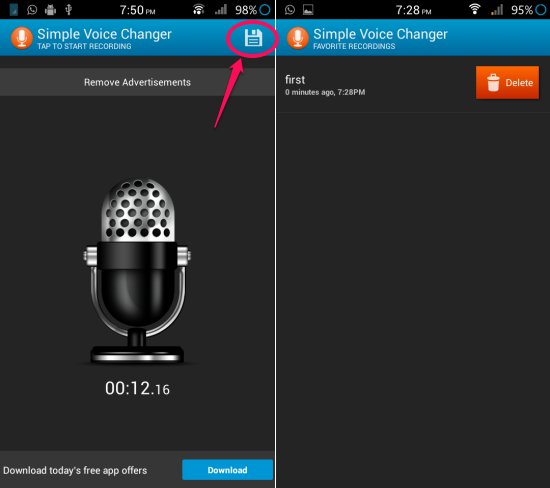Tap the signal bars icon in left status bar
The image size is (550, 488).
click(221, 9)
